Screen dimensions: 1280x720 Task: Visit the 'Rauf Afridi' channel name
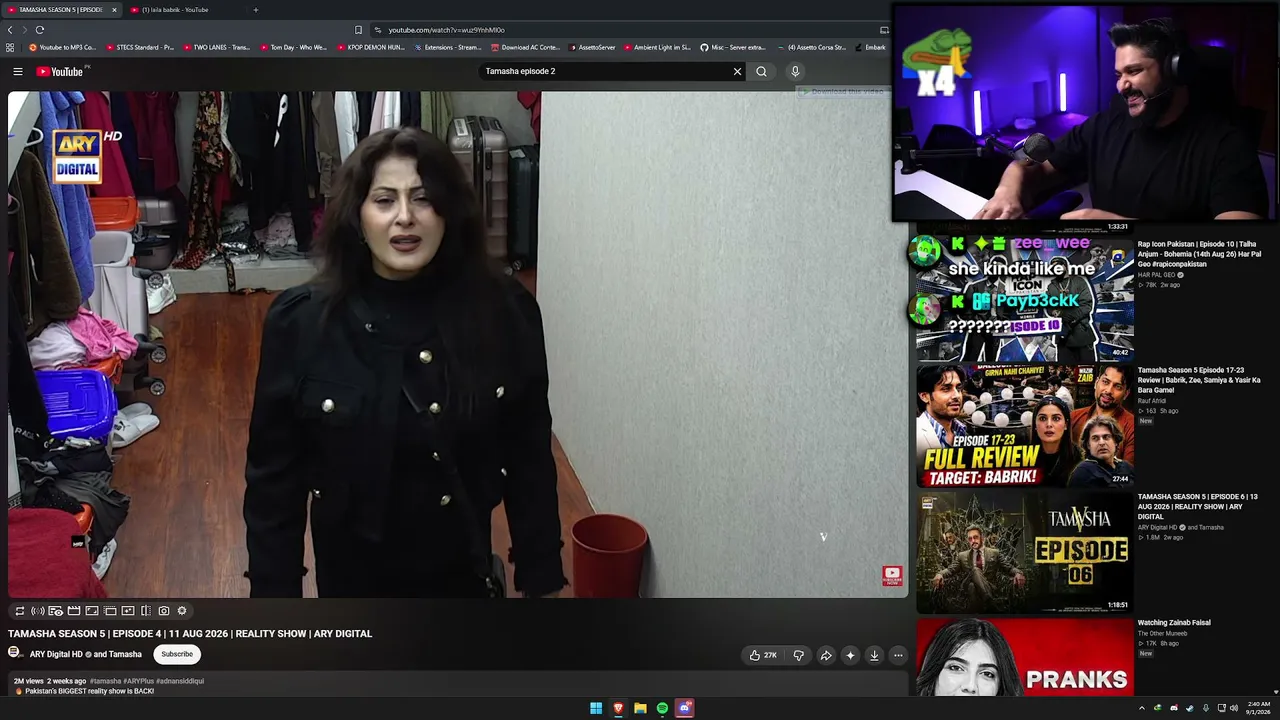point(1152,401)
